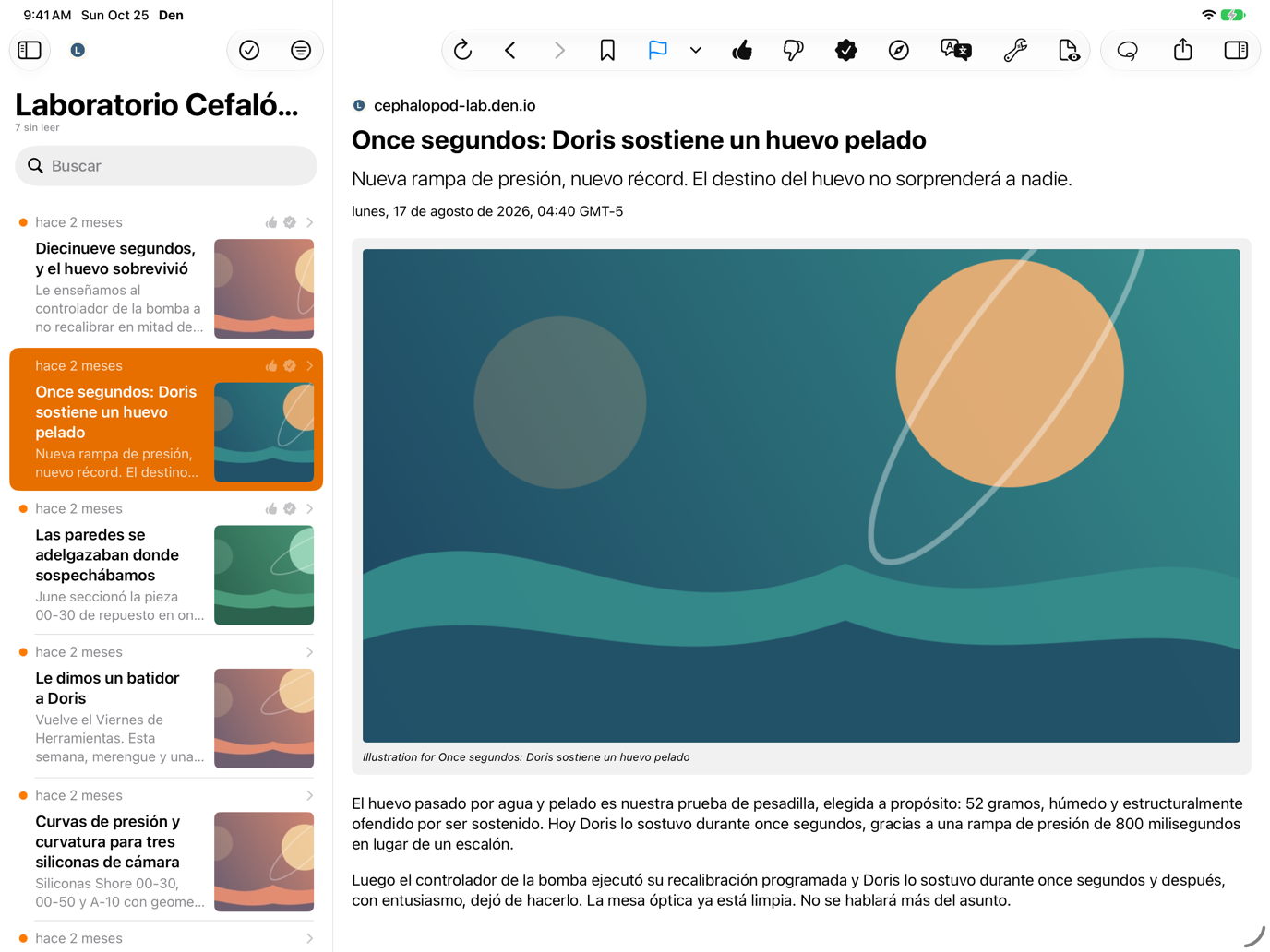Share the article
Screen dimensions: 1270x952
tap(1183, 50)
